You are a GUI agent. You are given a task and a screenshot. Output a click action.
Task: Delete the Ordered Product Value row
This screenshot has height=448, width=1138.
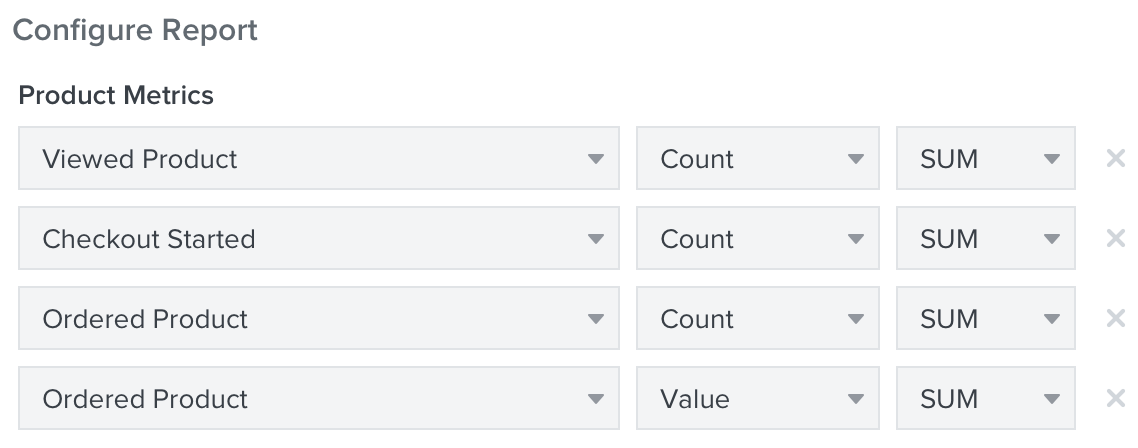[1116, 398]
